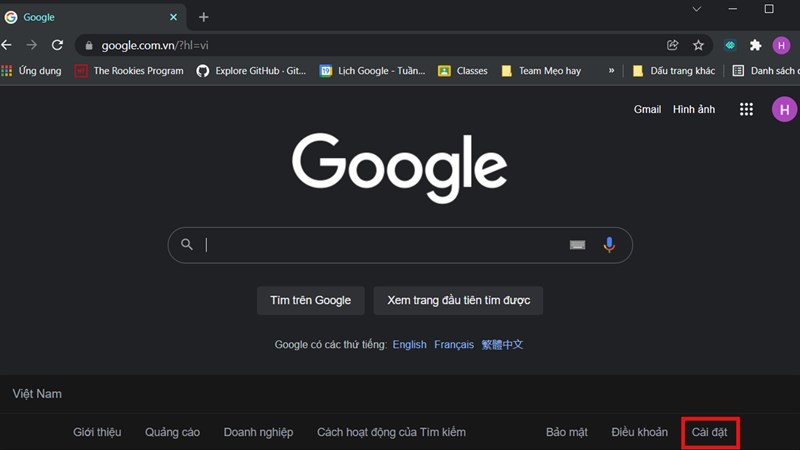800x450 pixels.
Task: Open a new browser tab
Action: 204,17
